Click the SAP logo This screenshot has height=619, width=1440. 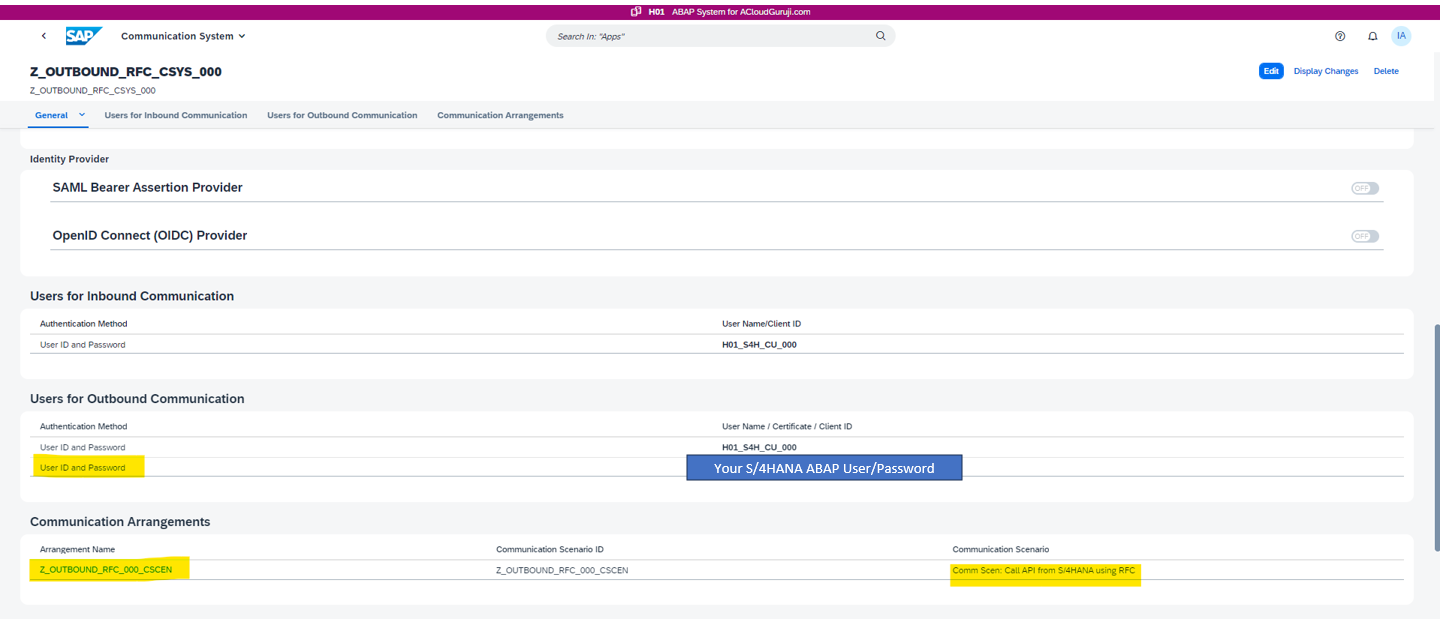pos(83,36)
